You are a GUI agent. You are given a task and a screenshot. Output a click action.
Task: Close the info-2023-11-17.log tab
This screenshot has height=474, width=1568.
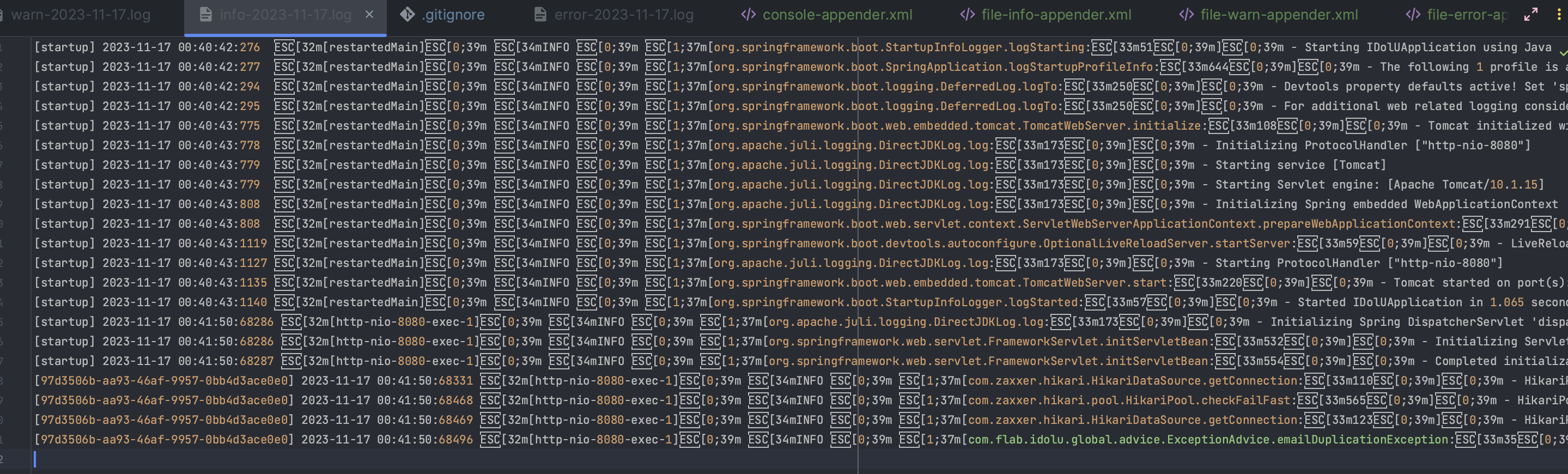pos(369,15)
